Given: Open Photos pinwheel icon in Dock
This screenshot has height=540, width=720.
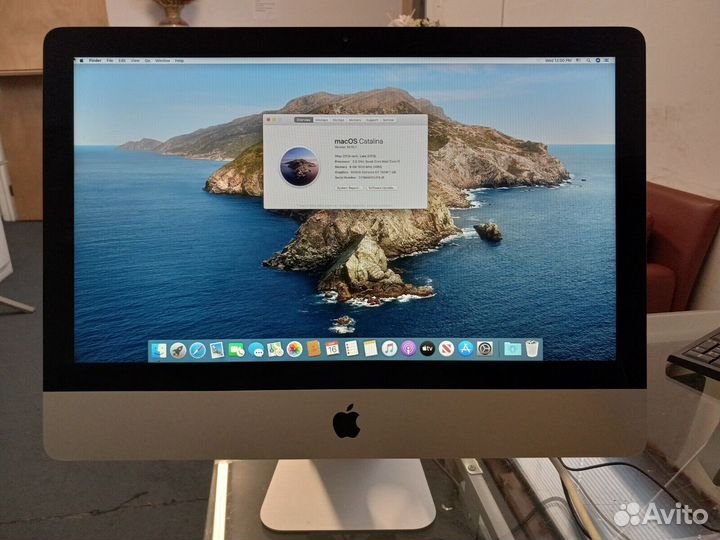Looking at the screenshot, I should pos(294,349).
